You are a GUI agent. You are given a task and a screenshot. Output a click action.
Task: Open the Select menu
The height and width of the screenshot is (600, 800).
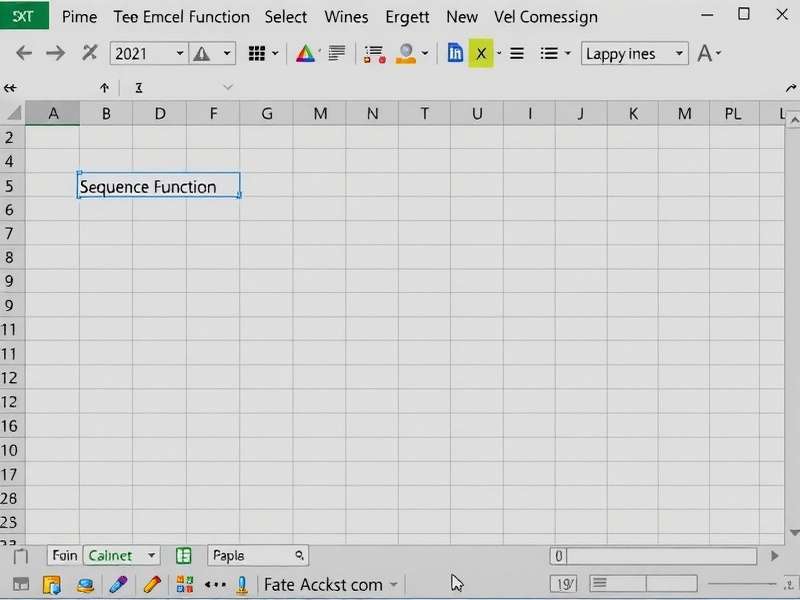pyautogui.click(x=286, y=17)
